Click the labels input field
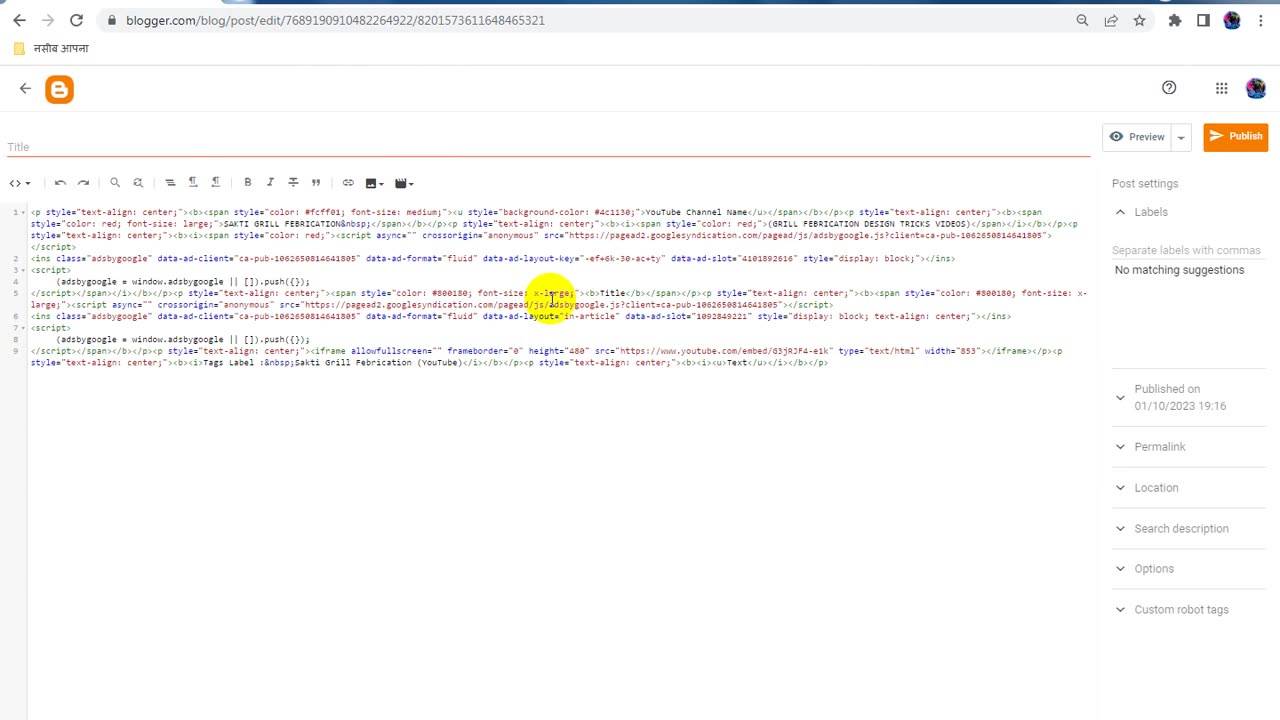This screenshot has height=720, width=1280. point(1186,250)
